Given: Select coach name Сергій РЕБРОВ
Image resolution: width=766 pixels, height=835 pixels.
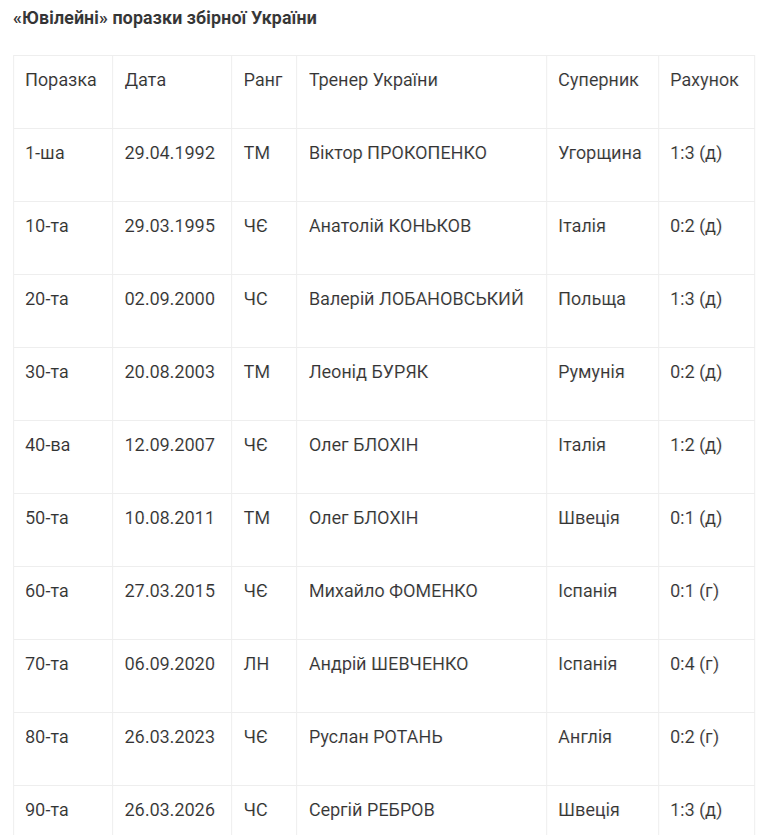Looking at the screenshot, I should (372, 810).
